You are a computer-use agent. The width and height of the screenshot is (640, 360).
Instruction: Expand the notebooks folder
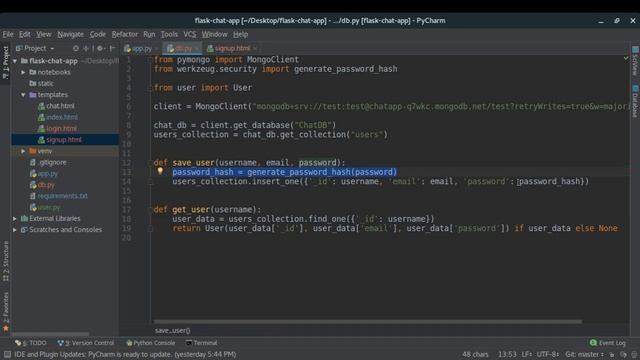pyautogui.click(x=23, y=72)
